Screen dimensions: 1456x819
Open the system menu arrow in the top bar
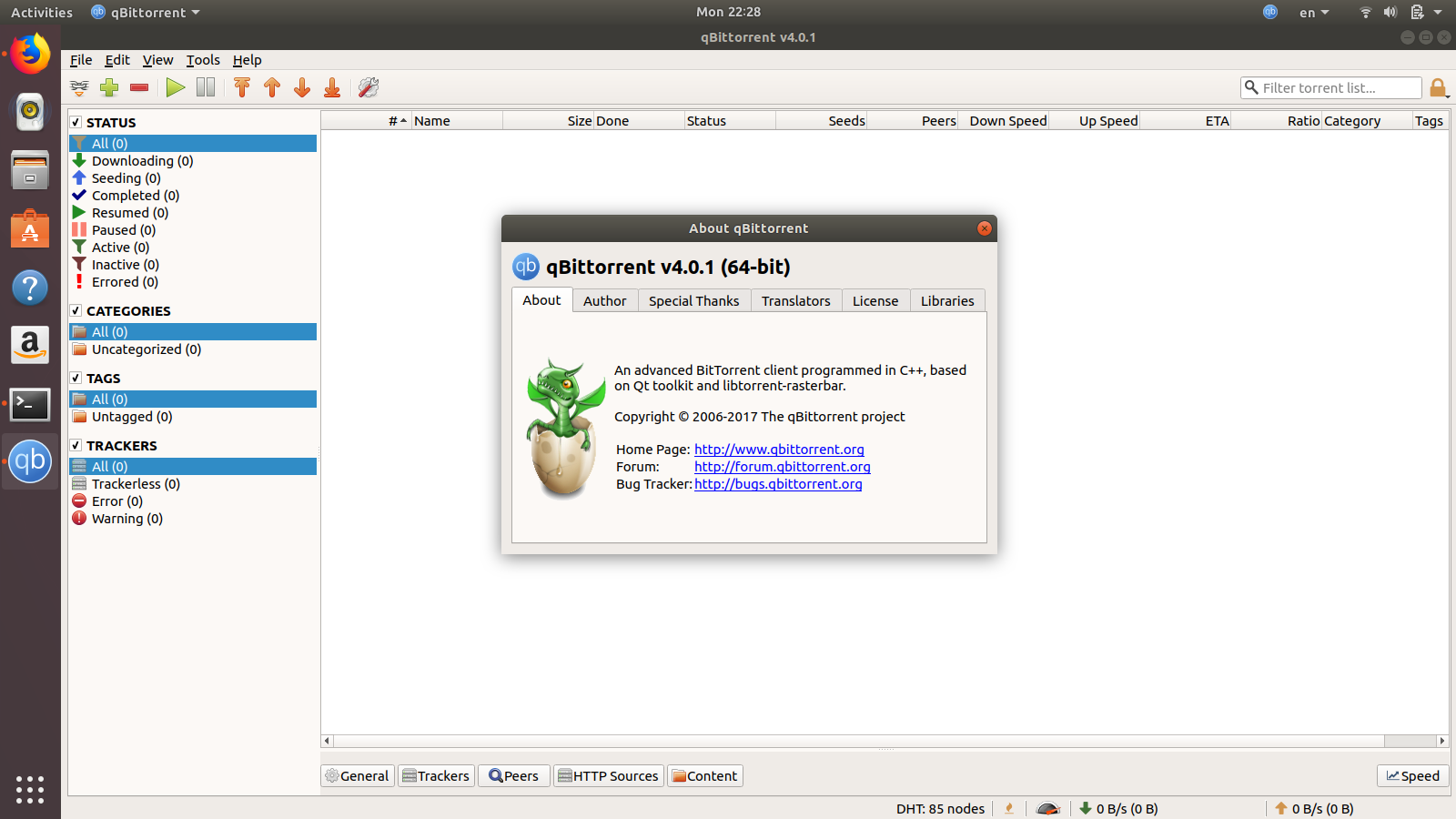pos(1438,12)
